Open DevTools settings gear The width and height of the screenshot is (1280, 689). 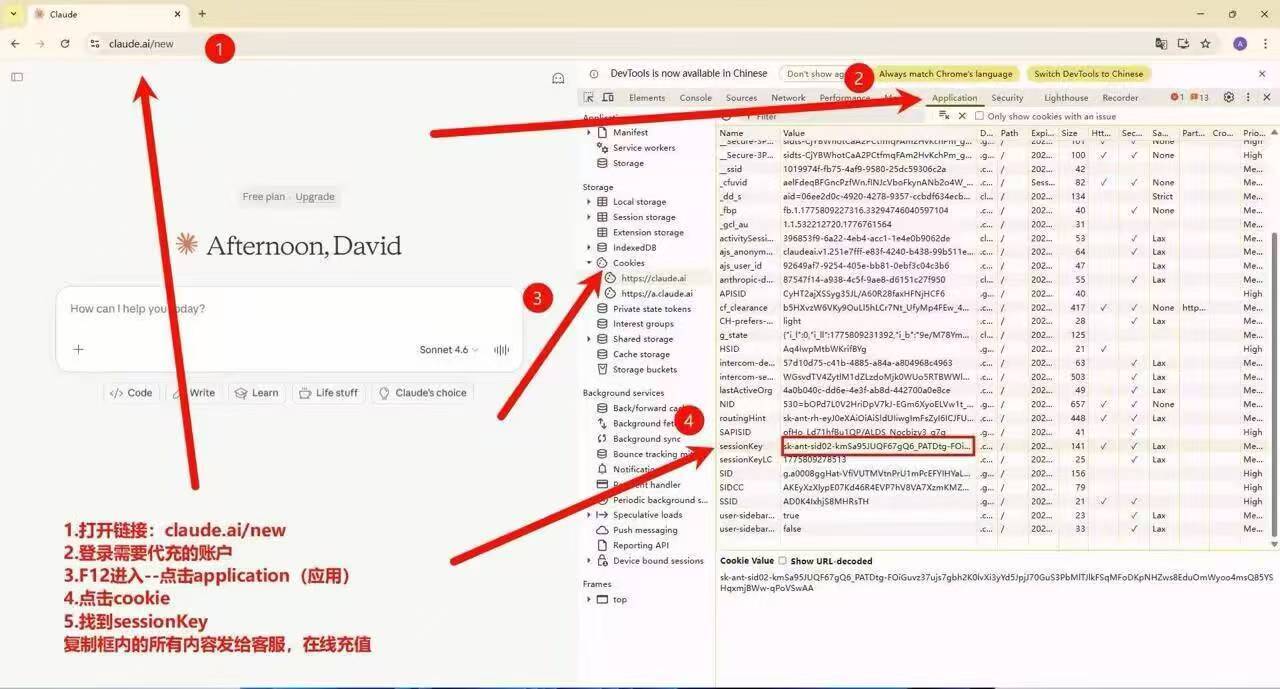point(1229,97)
